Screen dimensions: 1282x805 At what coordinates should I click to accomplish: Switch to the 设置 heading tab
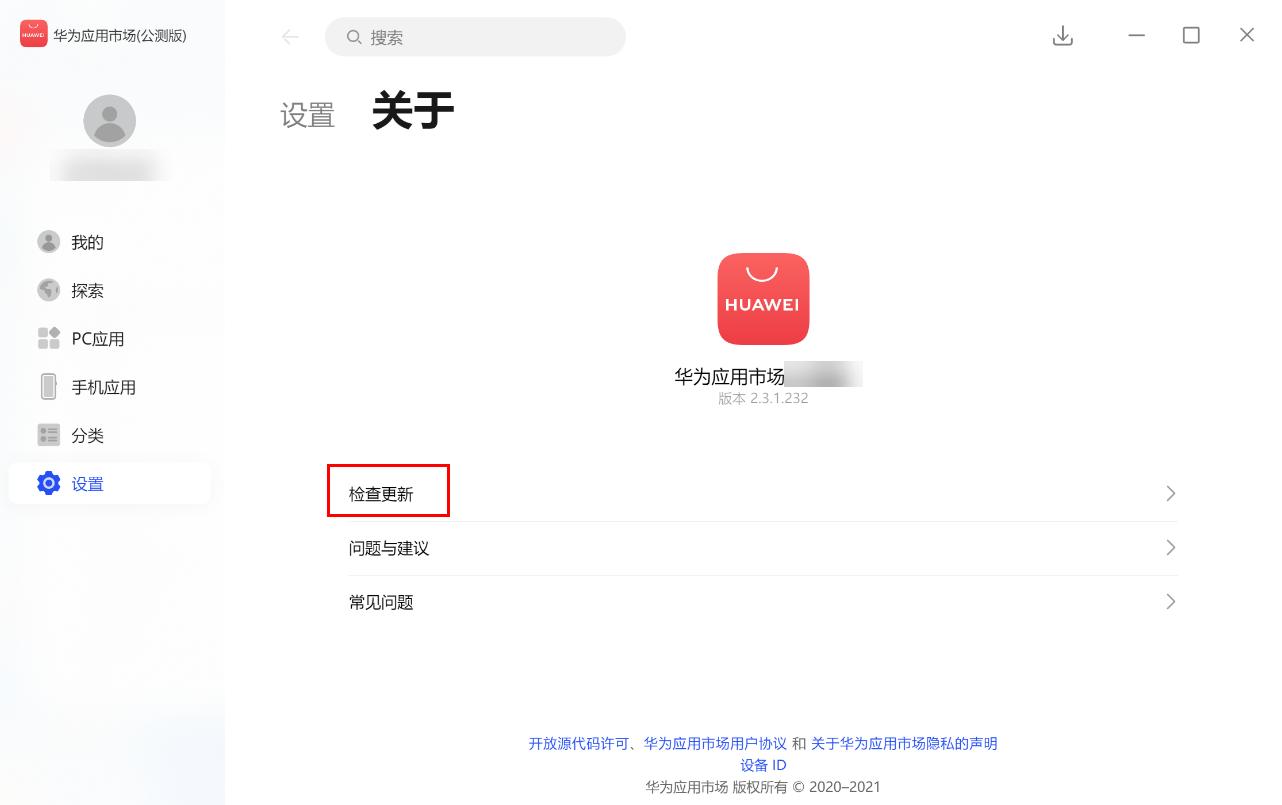(307, 114)
